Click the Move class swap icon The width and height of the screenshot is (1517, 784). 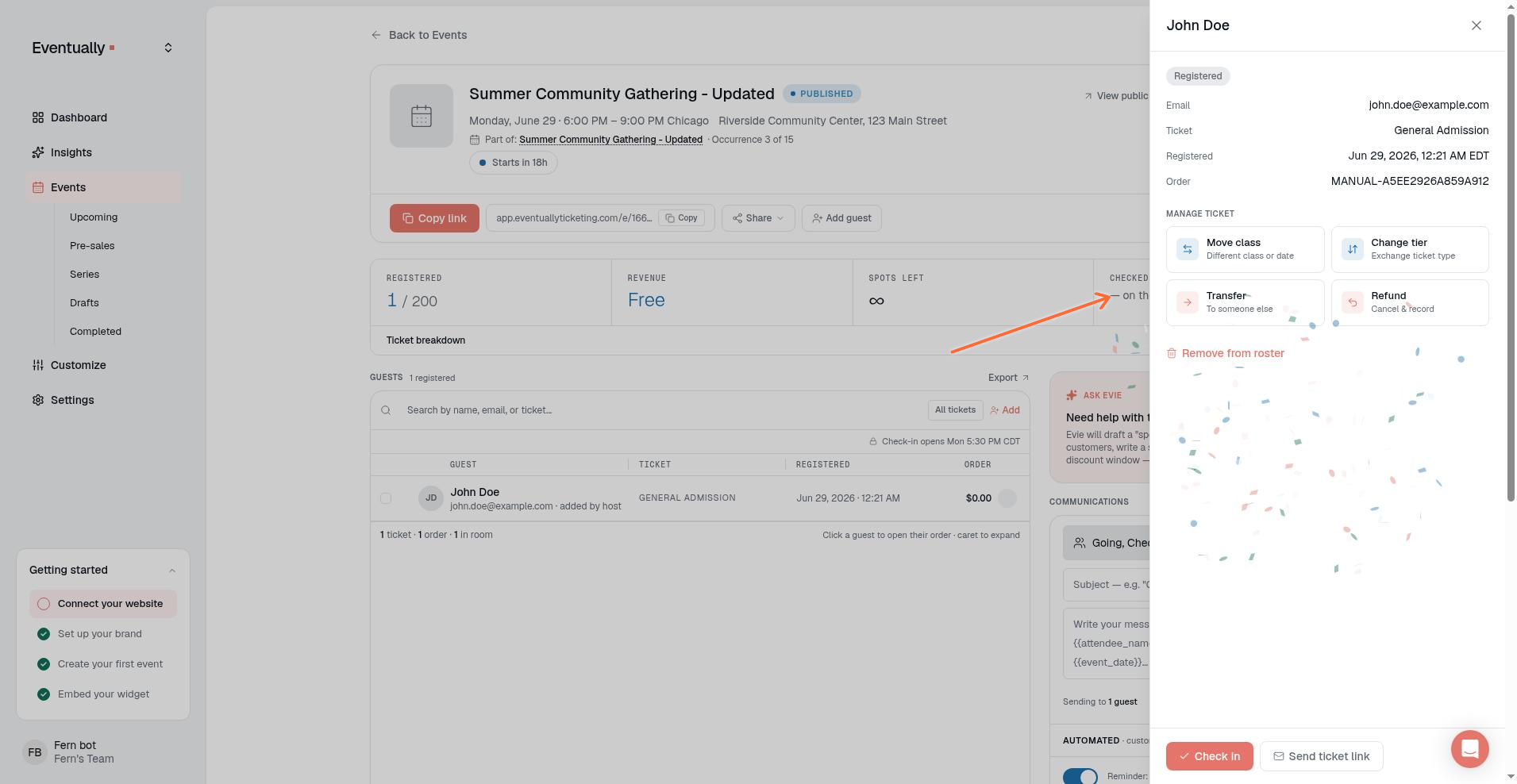tap(1188, 249)
